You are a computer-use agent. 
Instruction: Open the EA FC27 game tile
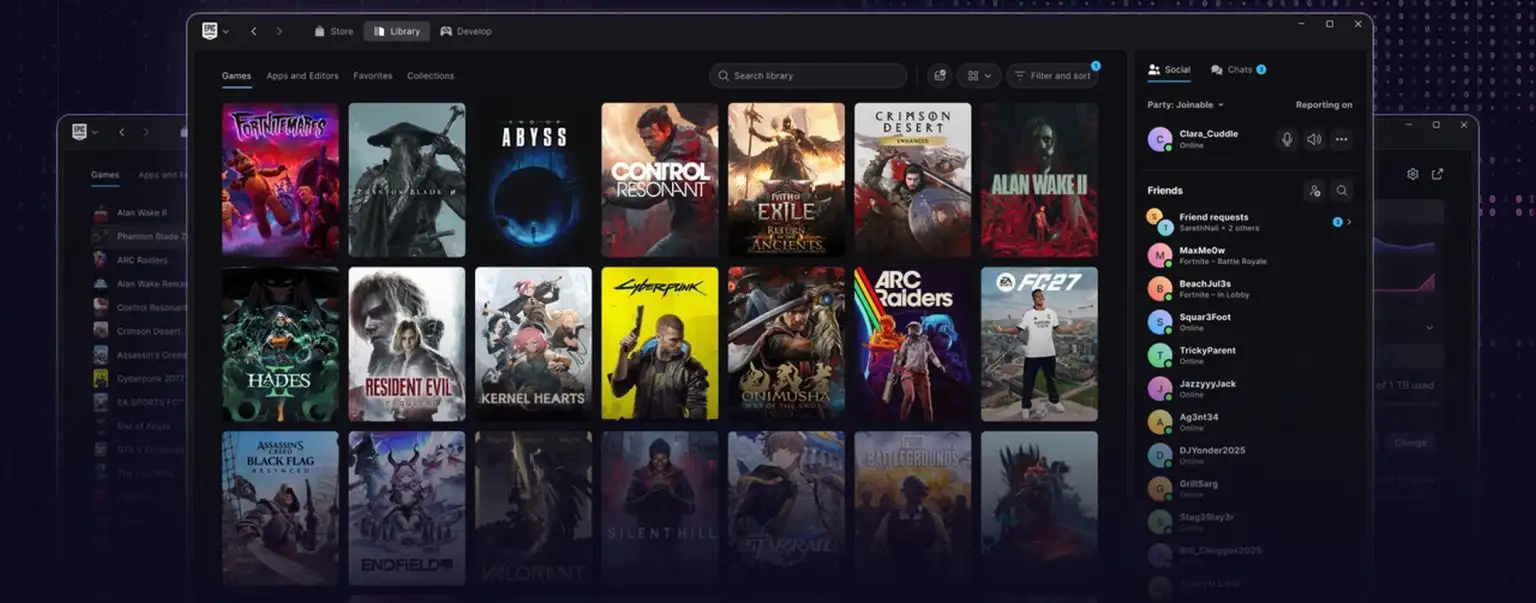(x=1039, y=344)
